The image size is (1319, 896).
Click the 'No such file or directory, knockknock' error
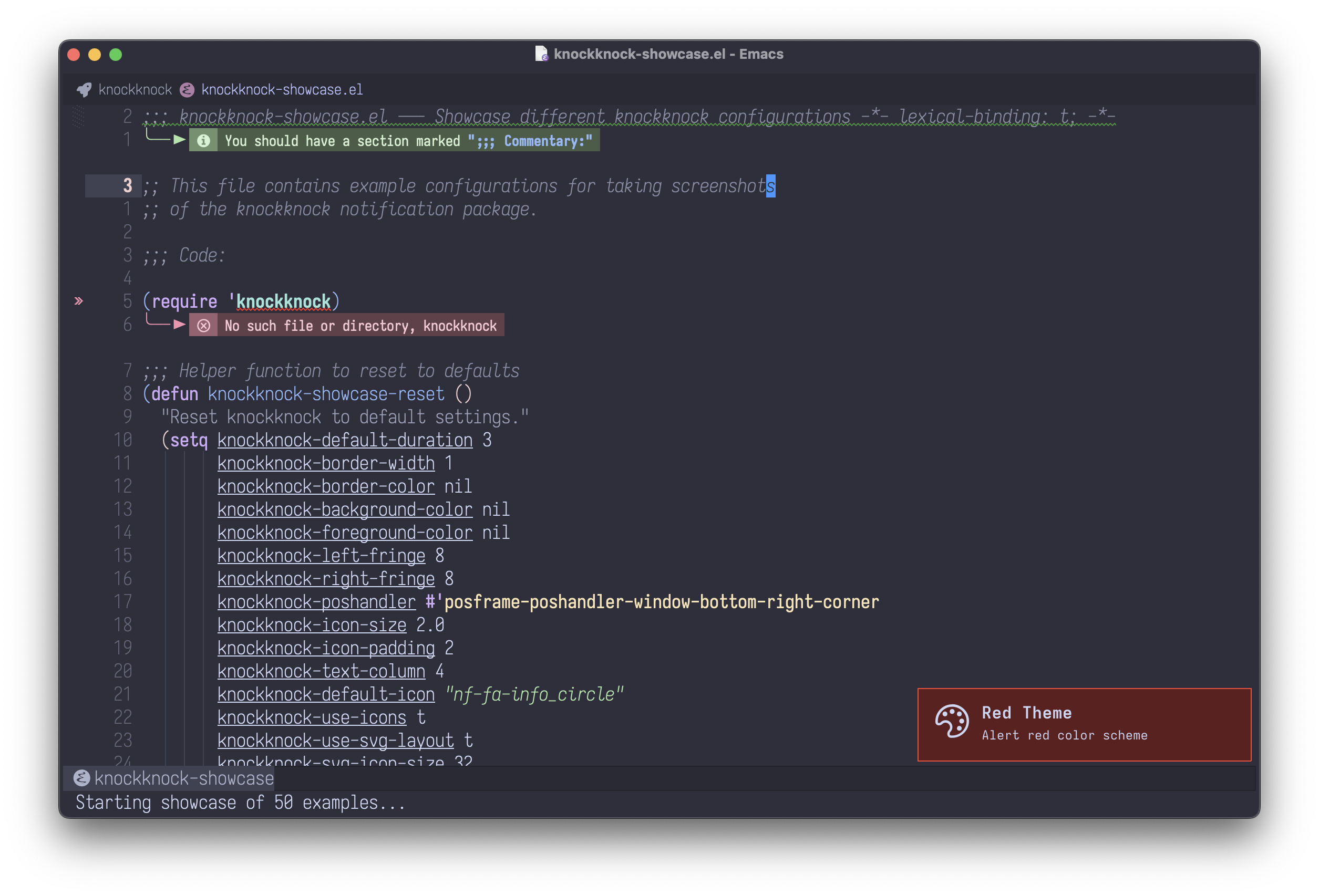(x=360, y=326)
